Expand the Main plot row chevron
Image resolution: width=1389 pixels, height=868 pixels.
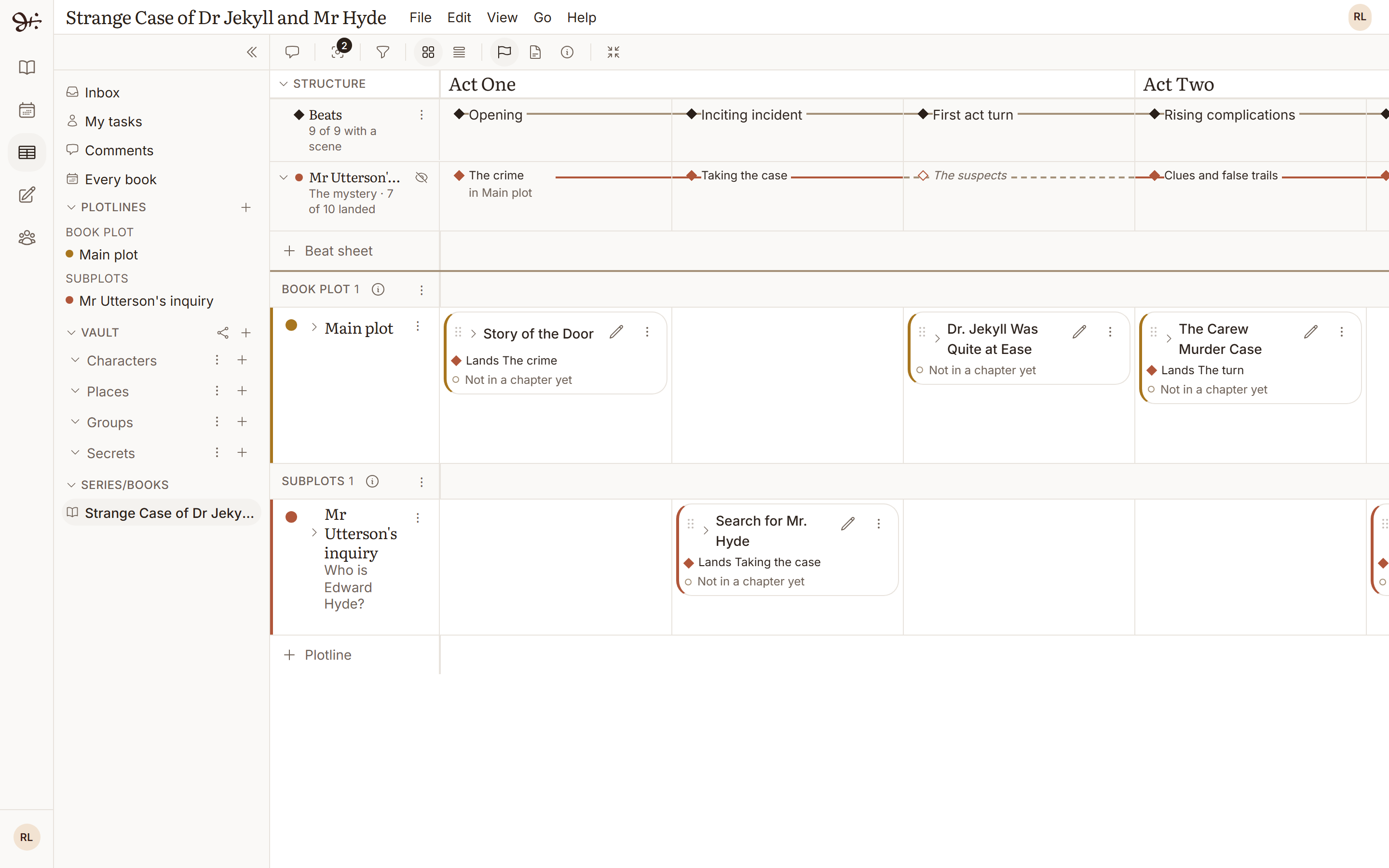coord(314,327)
